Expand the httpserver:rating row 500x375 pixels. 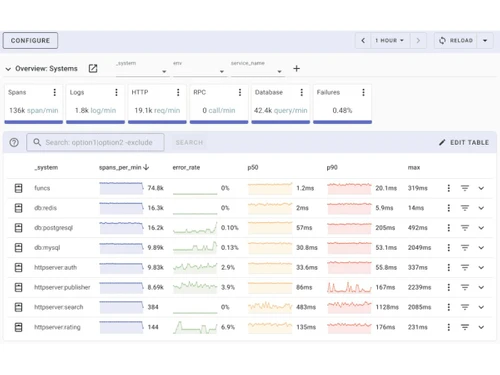tap(481, 327)
